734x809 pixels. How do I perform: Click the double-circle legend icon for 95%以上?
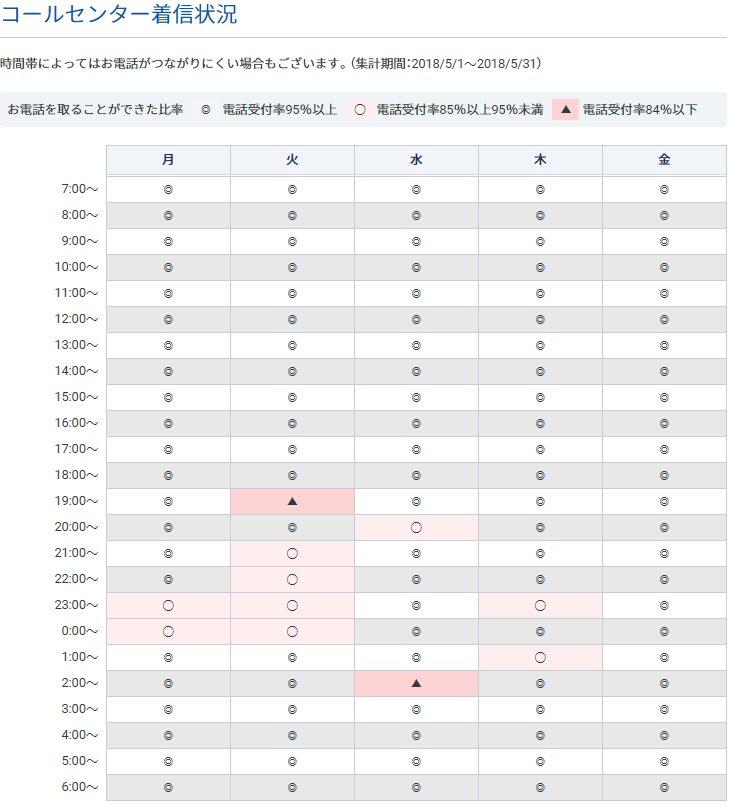pyautogui.click(x=206, y=110)
